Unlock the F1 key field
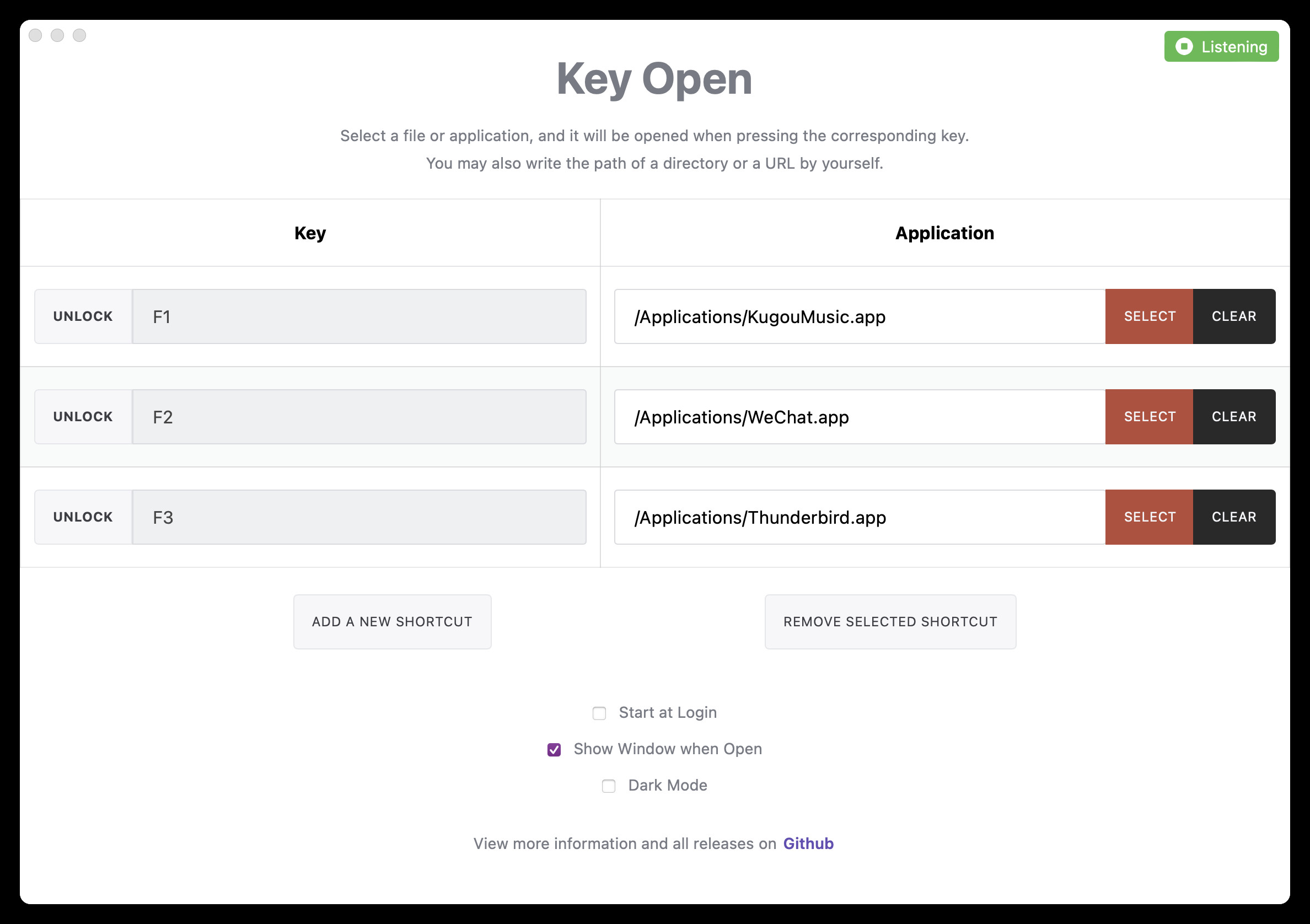Viewport: 1310px width, 924px height. (x=83, y=316)
